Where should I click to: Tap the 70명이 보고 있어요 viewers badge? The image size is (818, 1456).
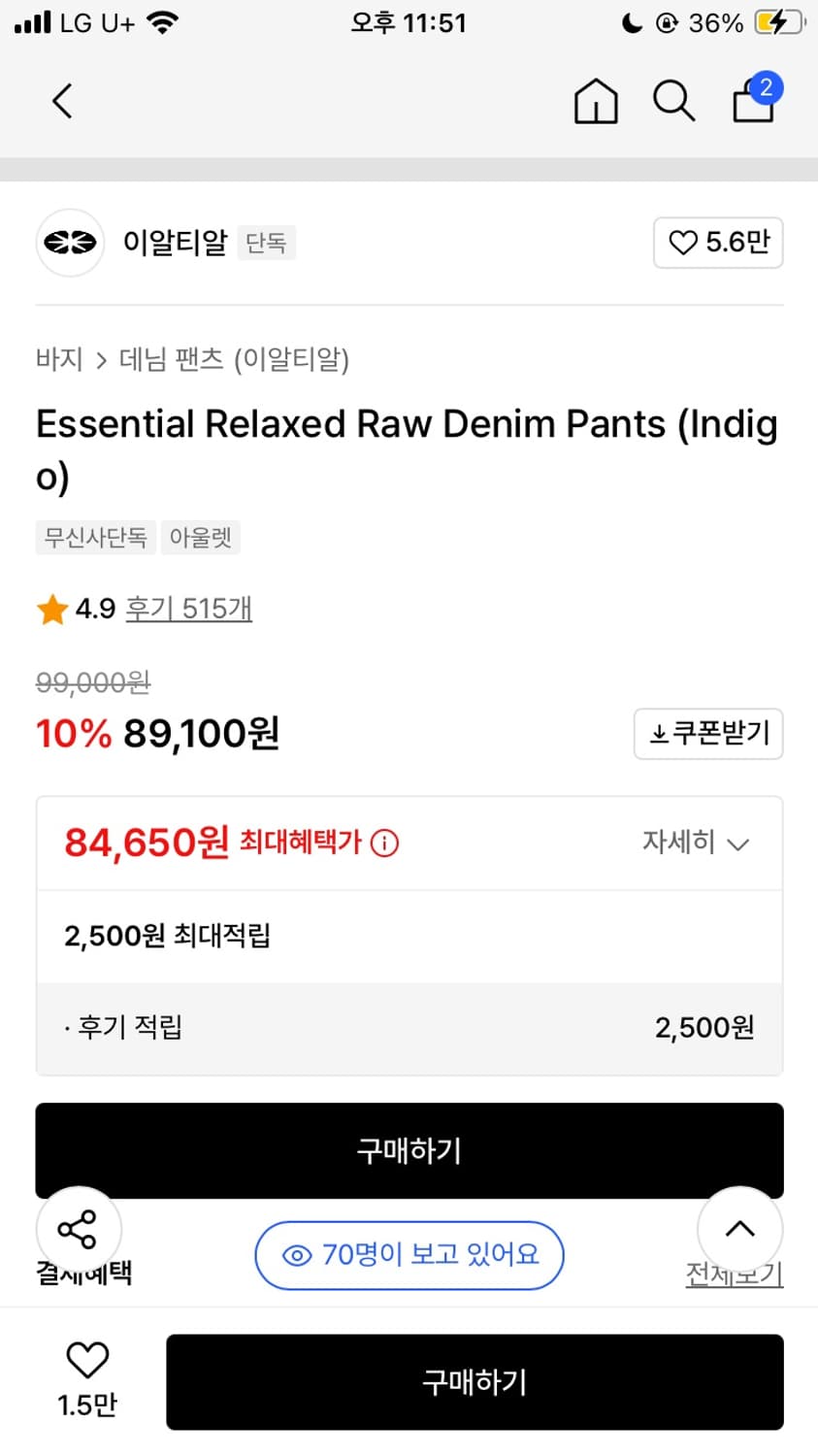(409, 1255)
